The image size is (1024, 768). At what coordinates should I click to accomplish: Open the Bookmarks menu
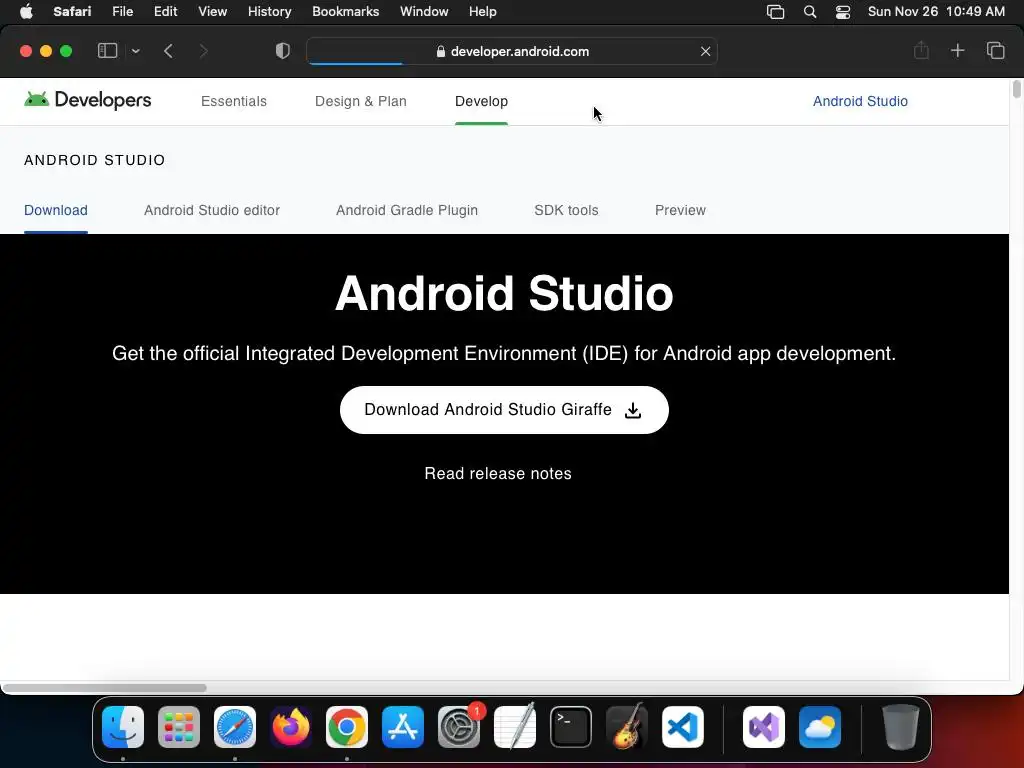point(345,12)
